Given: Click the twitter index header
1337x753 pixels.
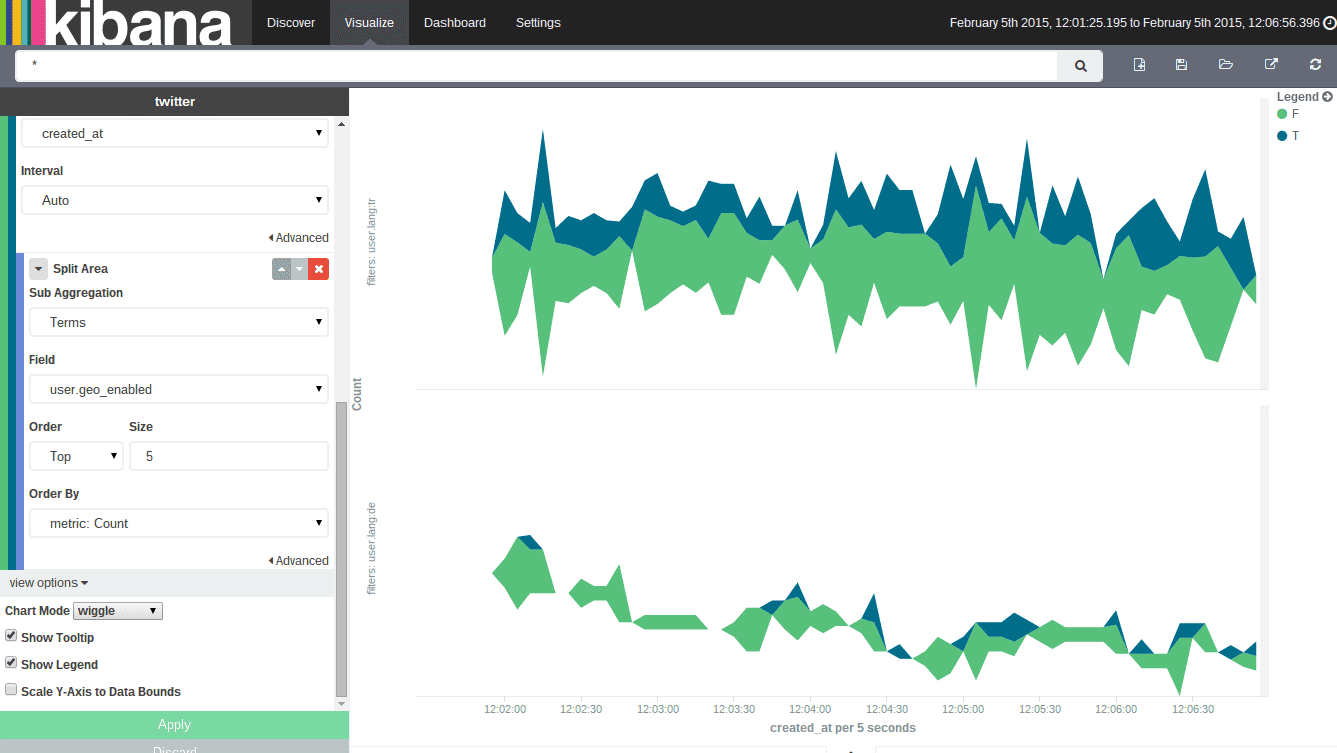Looking at the screenshot, I should (x=174, y=101).
